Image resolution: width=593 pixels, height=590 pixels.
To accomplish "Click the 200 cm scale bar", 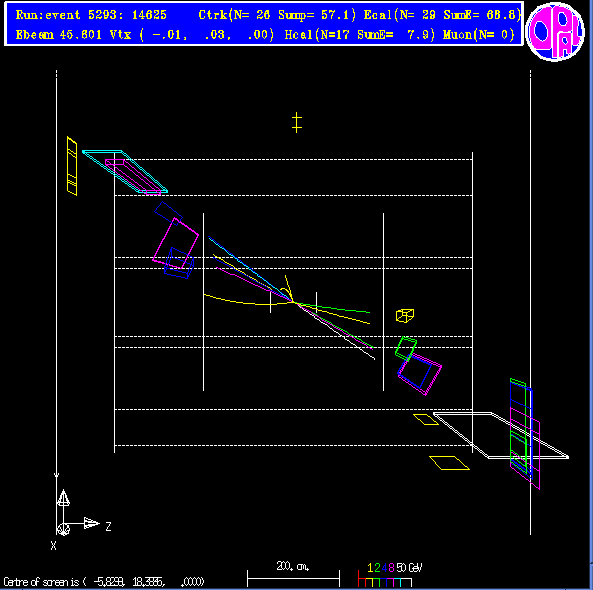I will (x=293, y=575).
